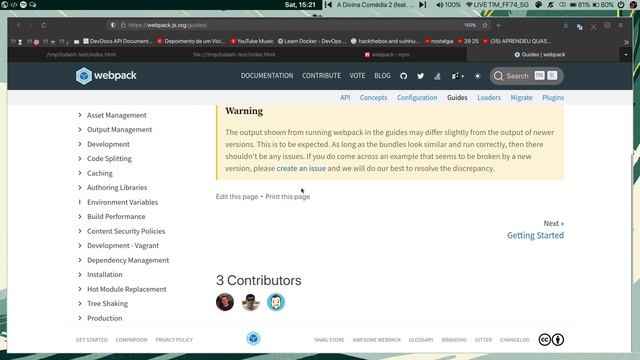
Task: Open the SWAG STORE footer link
Action: 329,340
